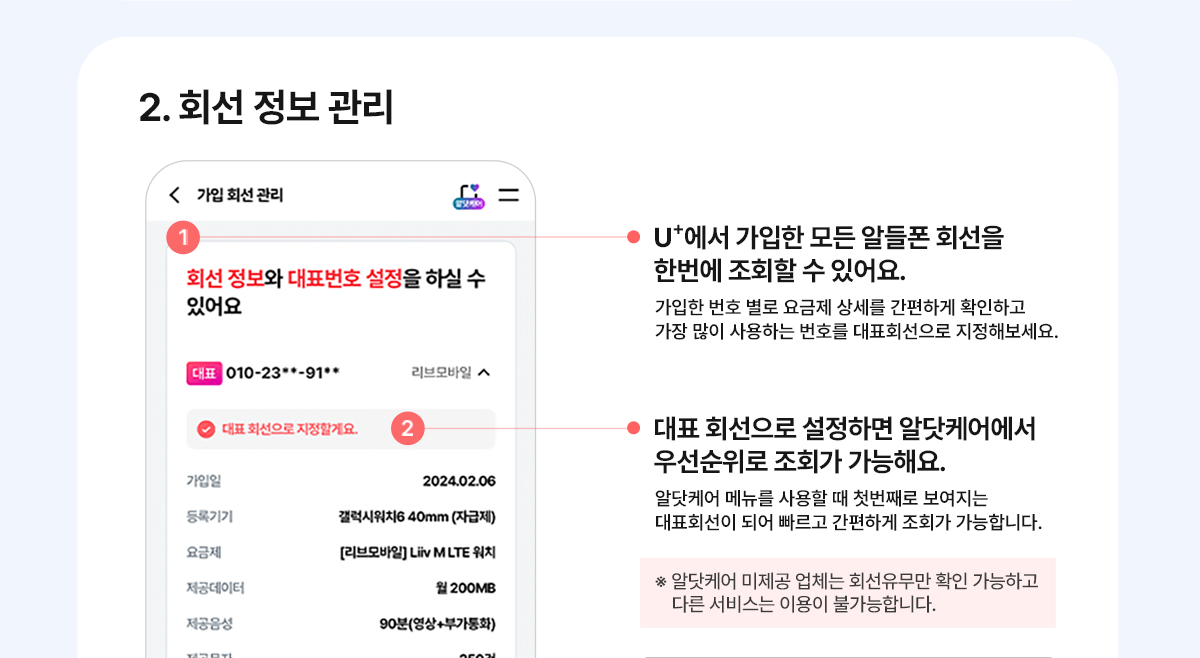Click the U+에서 가입한 모든 알뜰폰 회선을 heading
This screenshot has height=658, width=1200.
(x=828, y=254)
